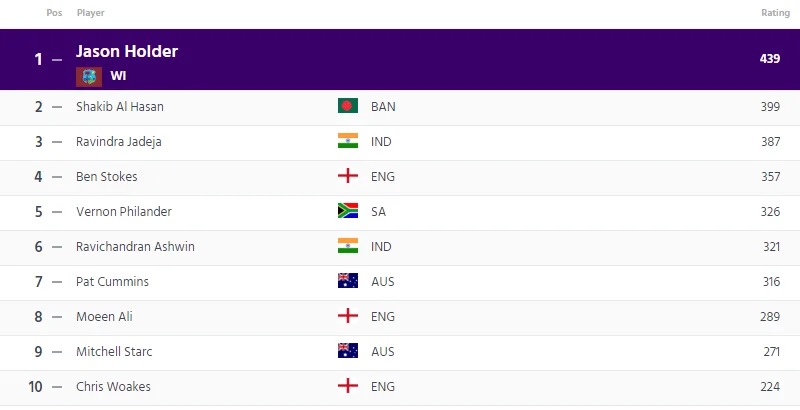Open Ravichandran Ashwin's profile link

click(x=135, y=247)
